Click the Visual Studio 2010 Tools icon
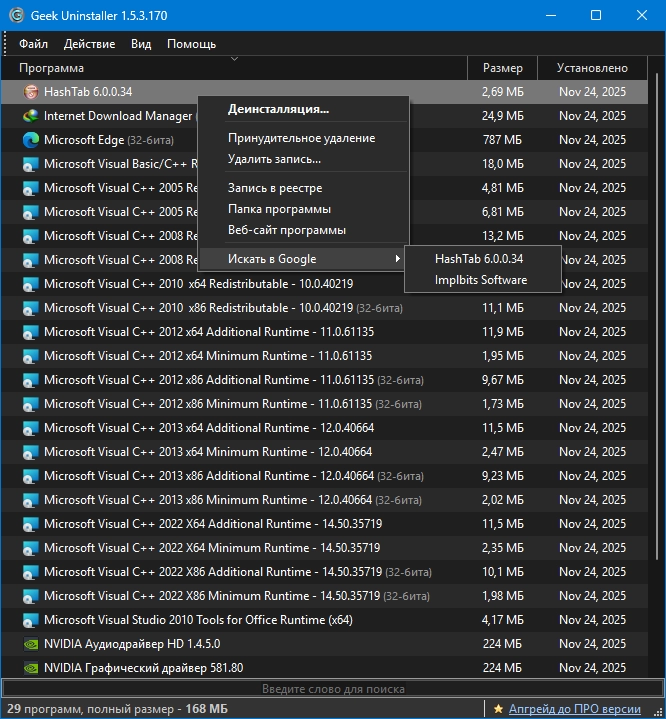The width and height of the screenshot is (666, 719). [30, 620]
